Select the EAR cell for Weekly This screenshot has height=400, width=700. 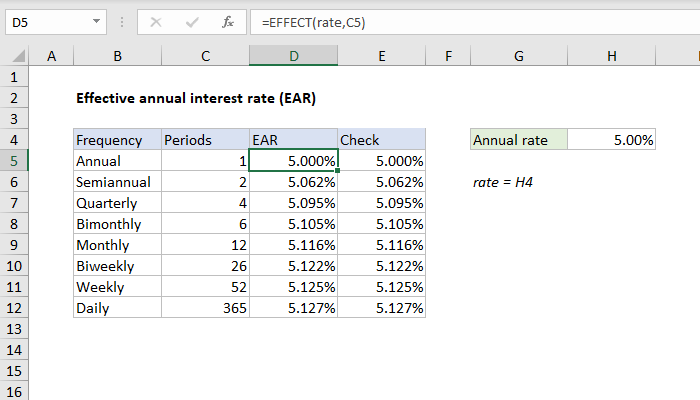click(293, 287)
